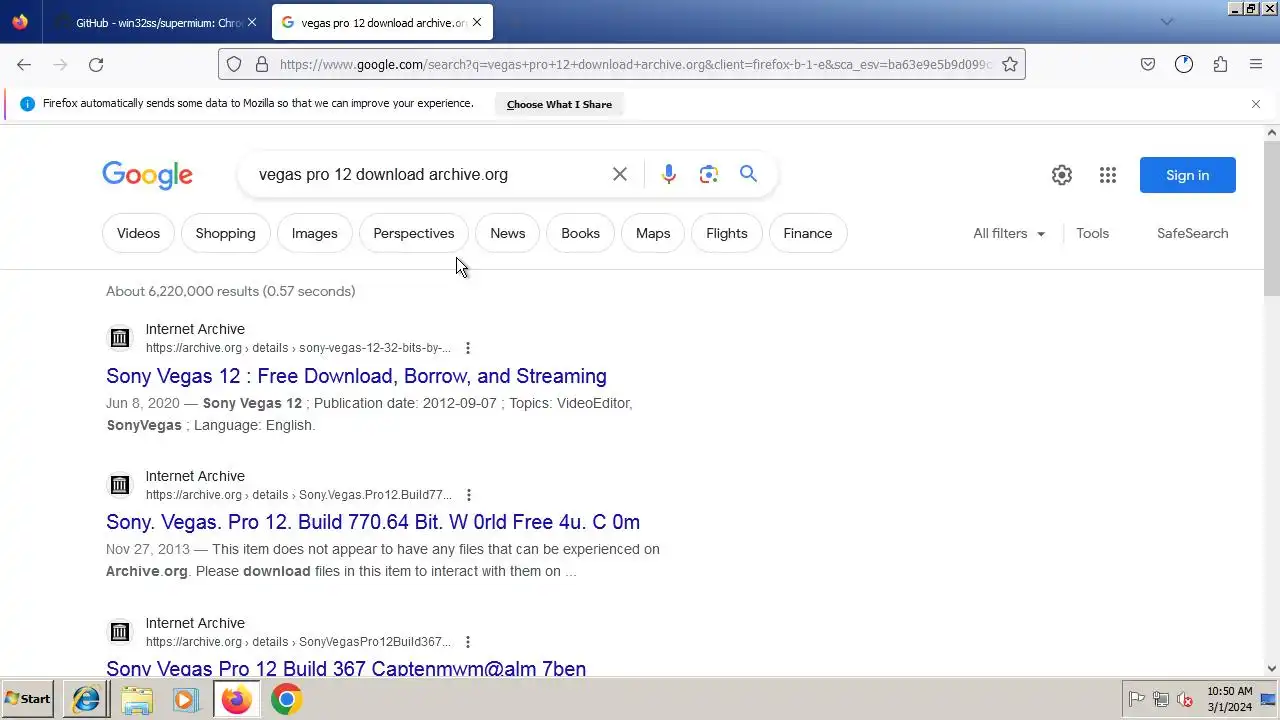Open the Extensions puzzle icon
The image size is (1280, 720).
(1220, 64)
